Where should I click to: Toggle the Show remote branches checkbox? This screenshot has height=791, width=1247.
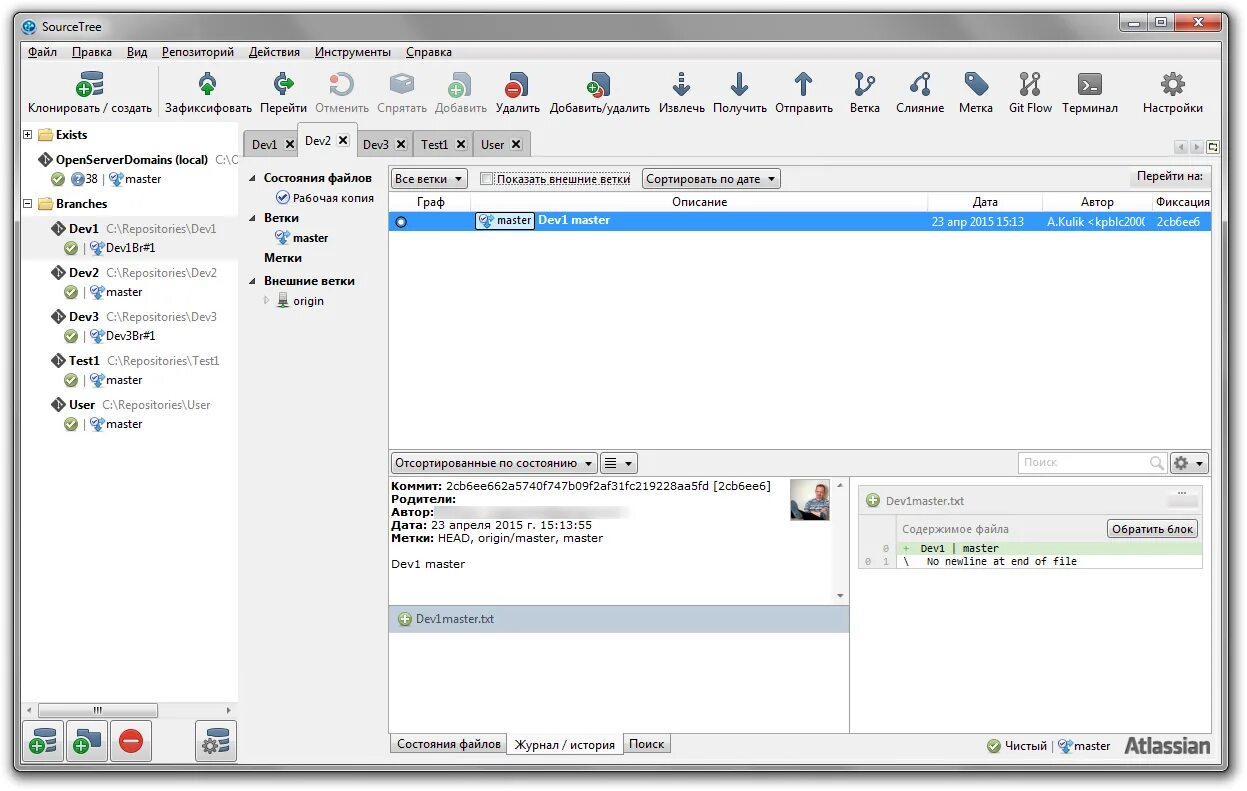coord(487,179)
